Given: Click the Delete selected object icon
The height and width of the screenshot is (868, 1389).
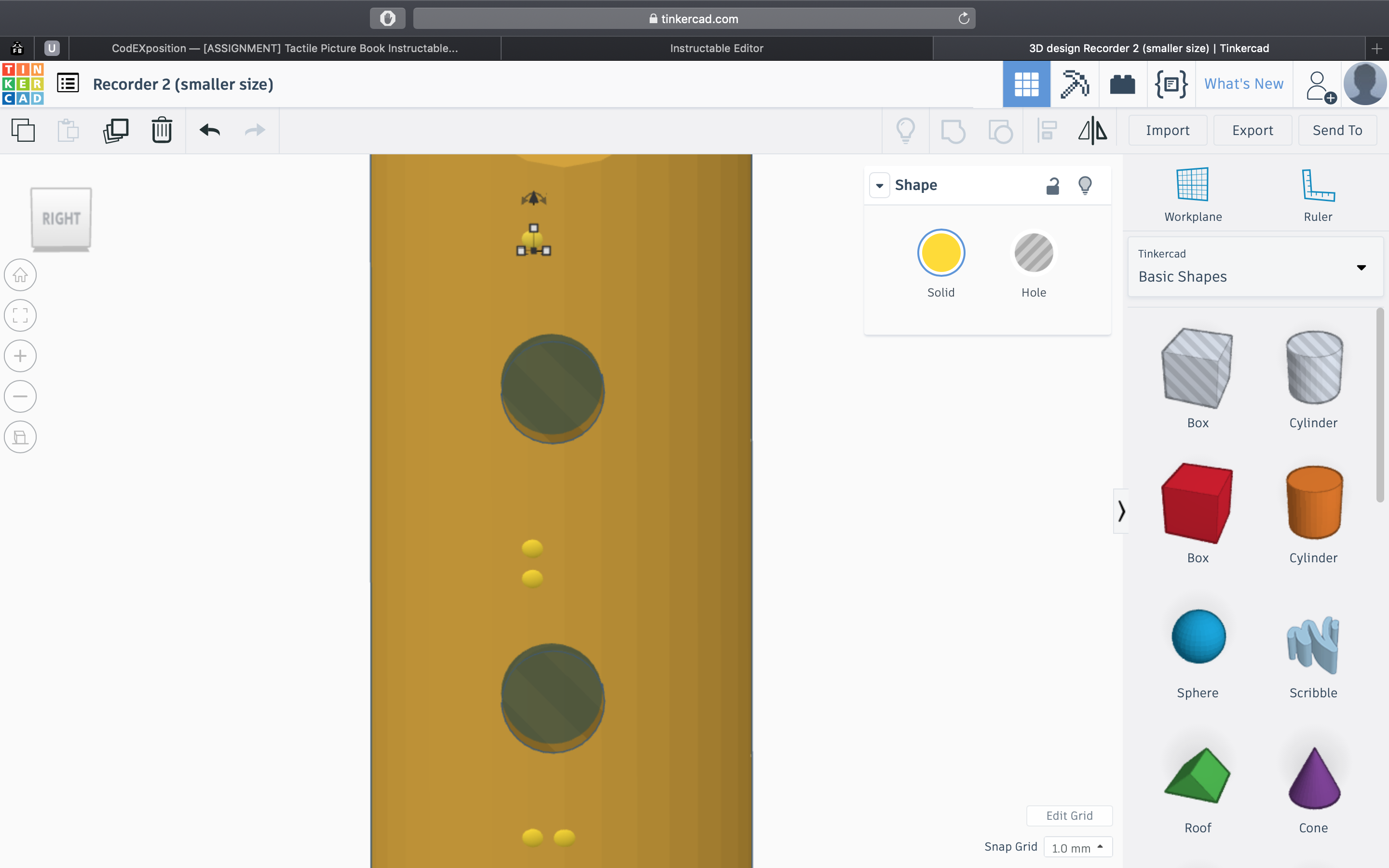Looking at the screenshot, I should click(x=162, y=130).
